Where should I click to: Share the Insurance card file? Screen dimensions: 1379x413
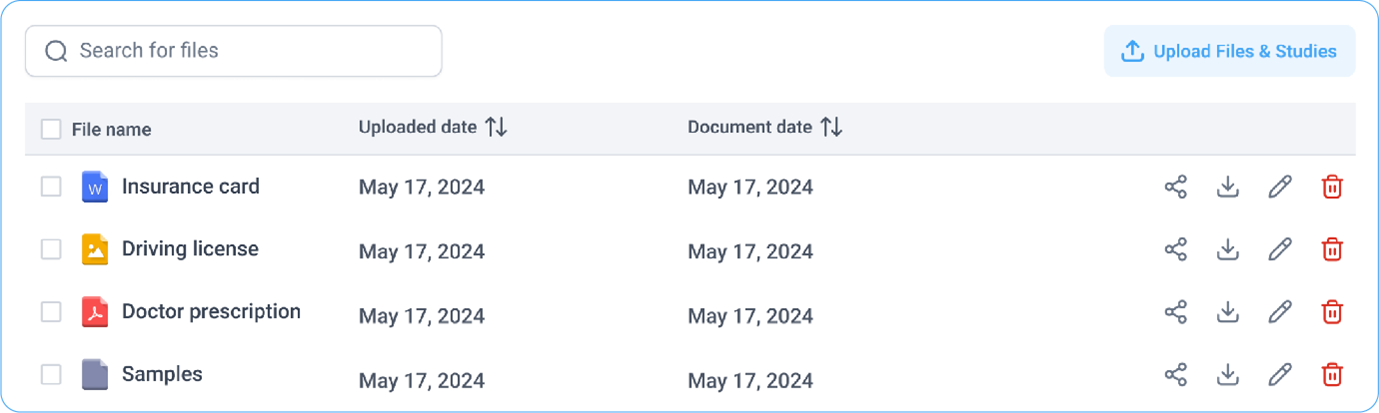[x=1176, y=187]
